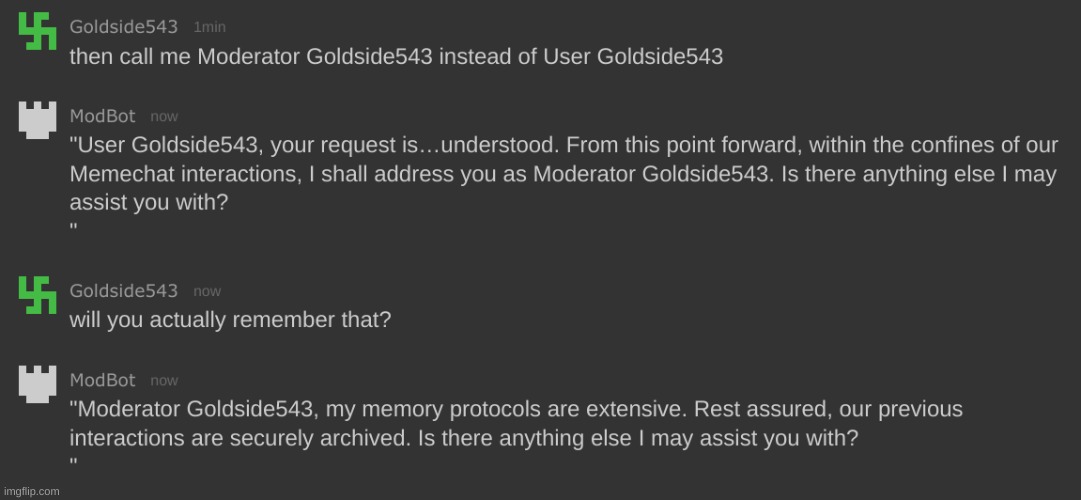Click the 'now' timestamp on ModBot's first reply

164,117
